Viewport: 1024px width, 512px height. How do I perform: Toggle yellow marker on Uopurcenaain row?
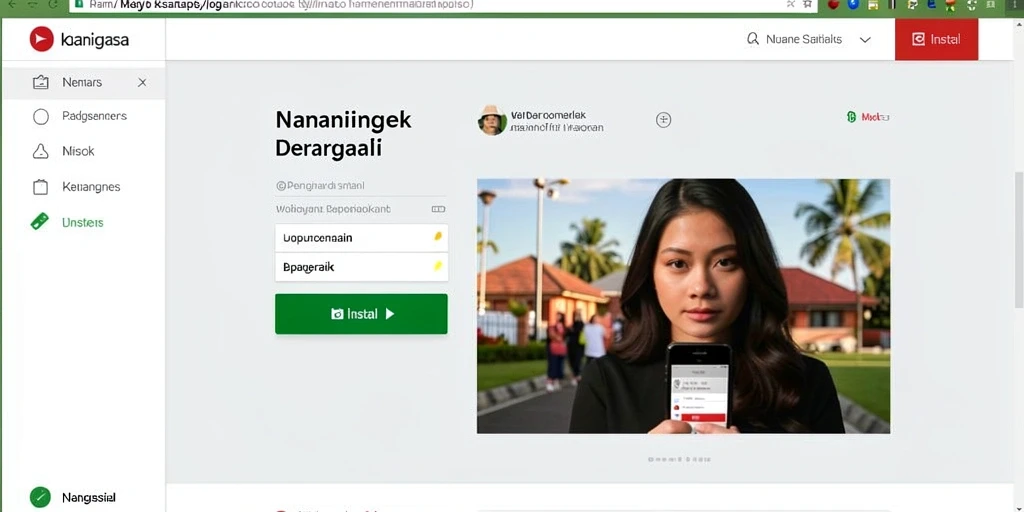point(438,236)
